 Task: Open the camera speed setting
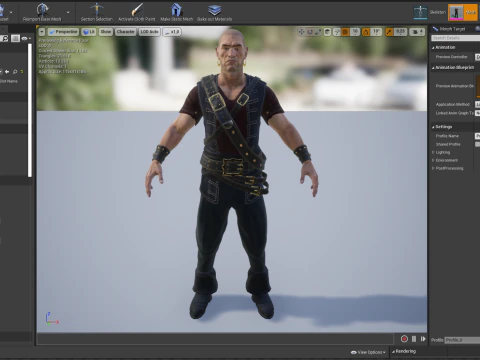pos(417,32)
